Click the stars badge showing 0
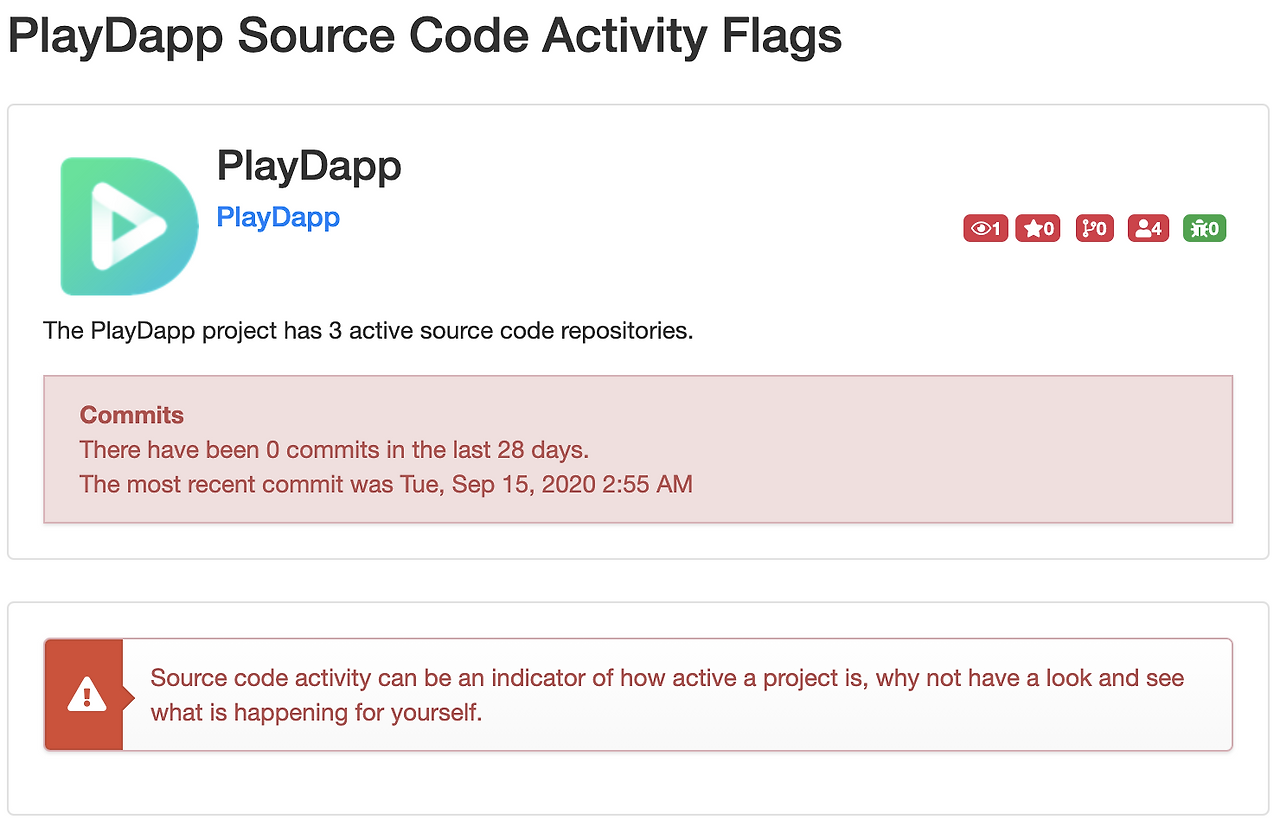Screen dimensions: 1280x826 [x=1038, y=228]
